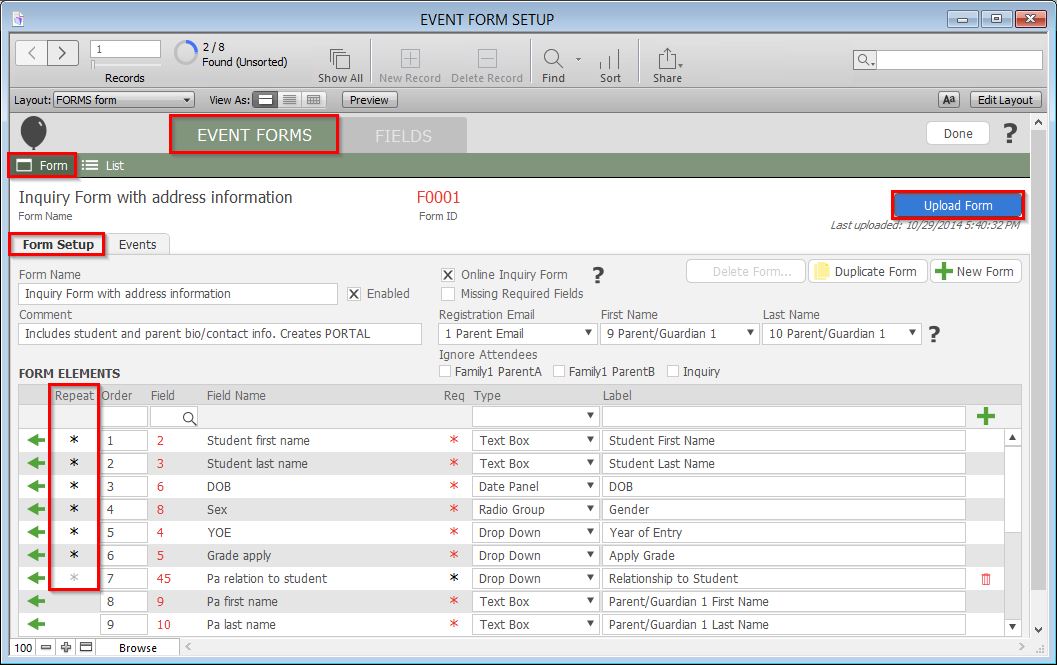Open the FIELDS tab
Image resolution: width=1057 pixels, height=665 pixels.
coord(403,136)
